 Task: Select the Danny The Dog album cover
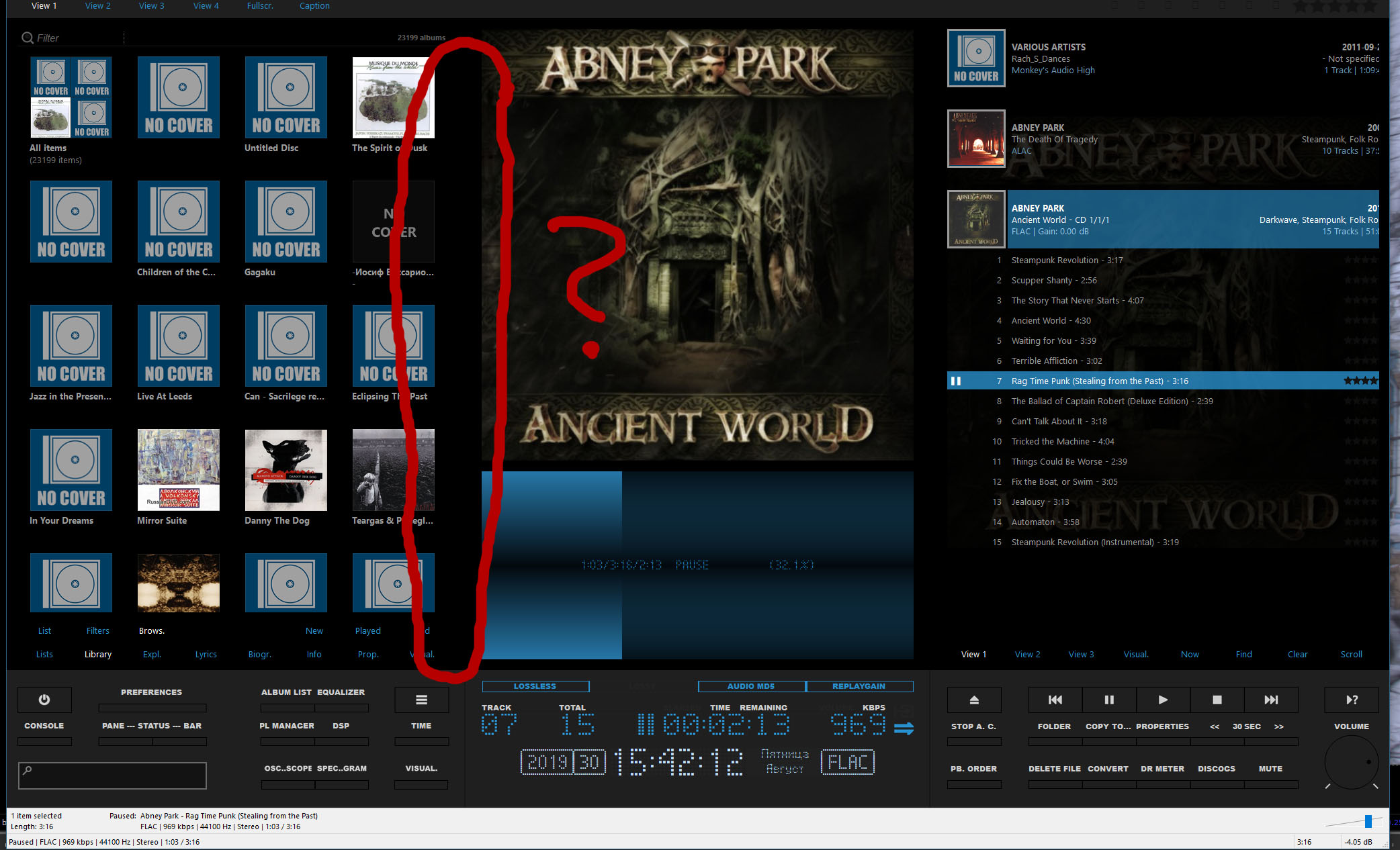286,470
